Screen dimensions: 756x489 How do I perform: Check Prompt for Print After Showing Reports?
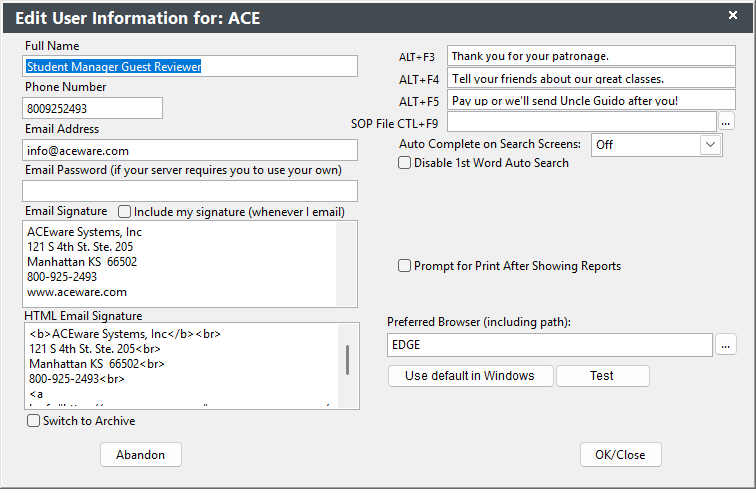pyautogui.click(x=405, y=266)
